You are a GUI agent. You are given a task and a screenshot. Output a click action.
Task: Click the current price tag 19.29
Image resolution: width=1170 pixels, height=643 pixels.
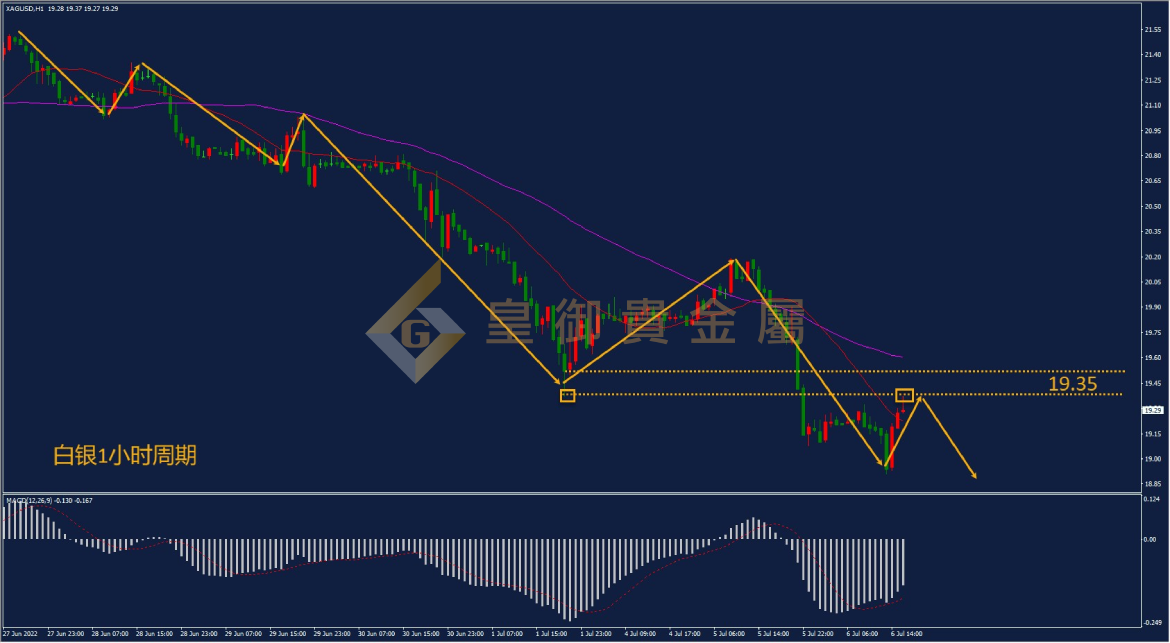click(x=1153, y=410)
